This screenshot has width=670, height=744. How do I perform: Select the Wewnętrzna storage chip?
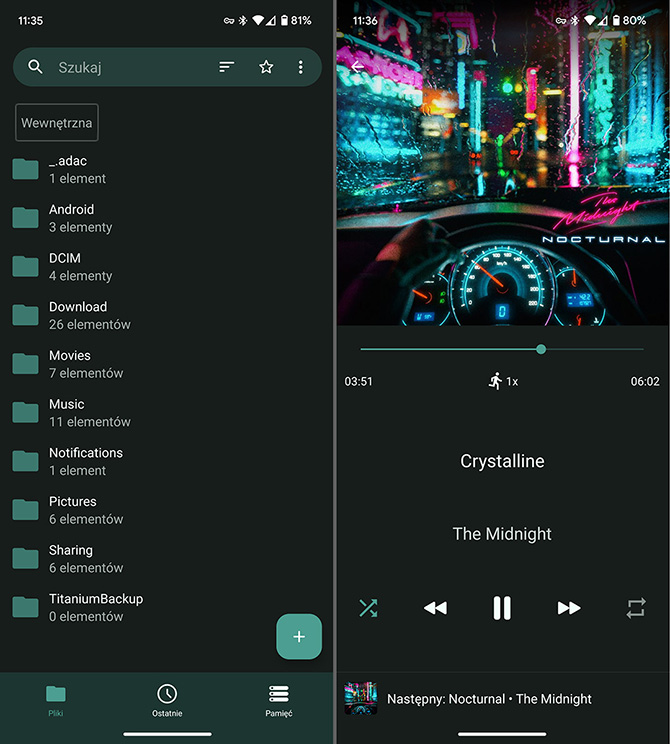(57, 122)
